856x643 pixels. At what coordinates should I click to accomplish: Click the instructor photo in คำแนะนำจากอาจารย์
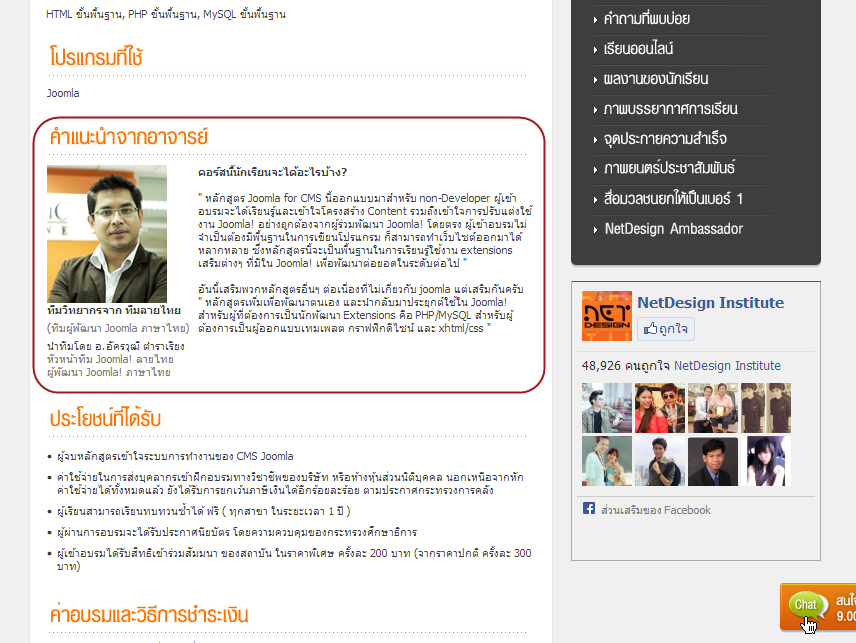click(107, 234)
